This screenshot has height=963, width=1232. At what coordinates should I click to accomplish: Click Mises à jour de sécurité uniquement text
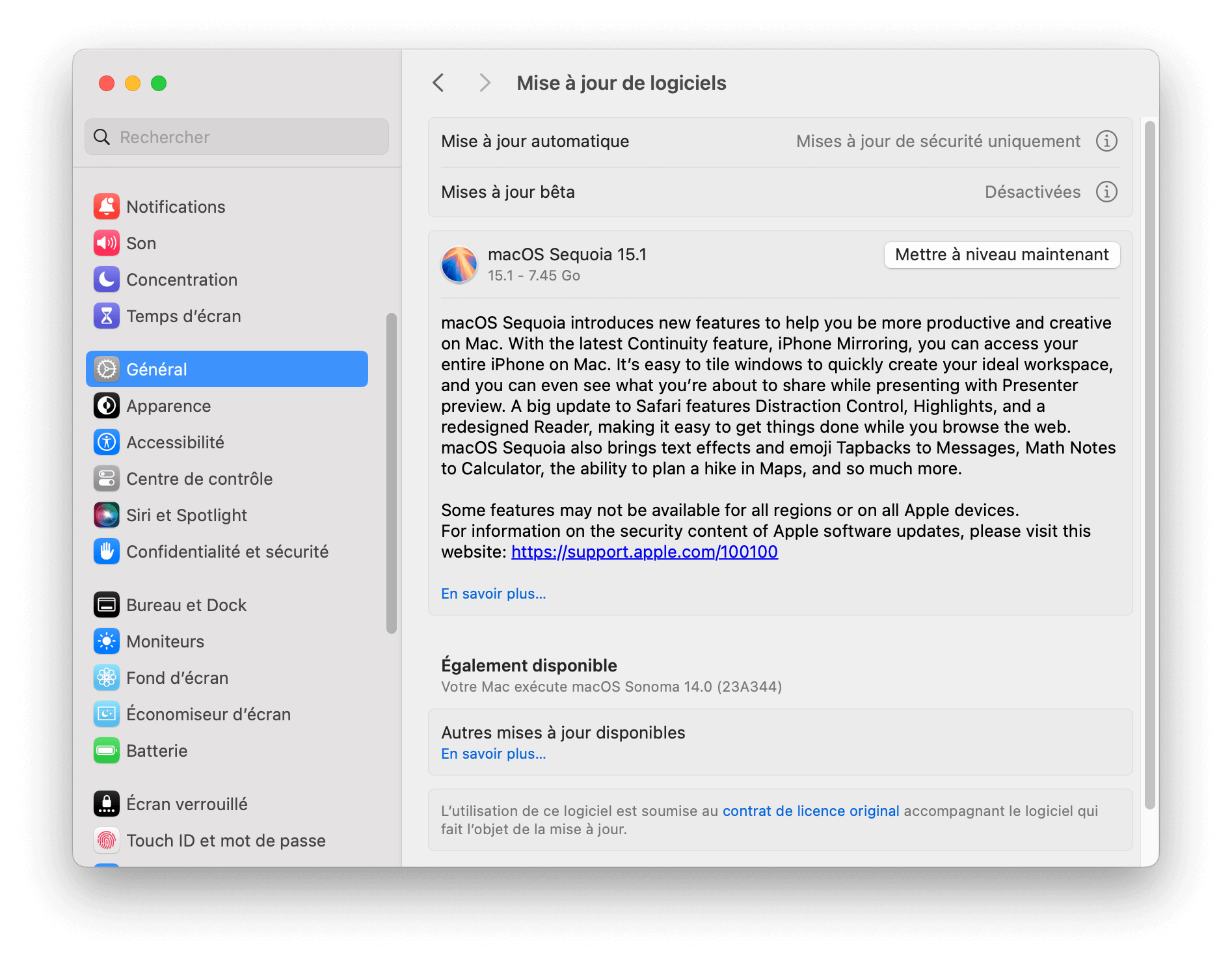(938, 141)
